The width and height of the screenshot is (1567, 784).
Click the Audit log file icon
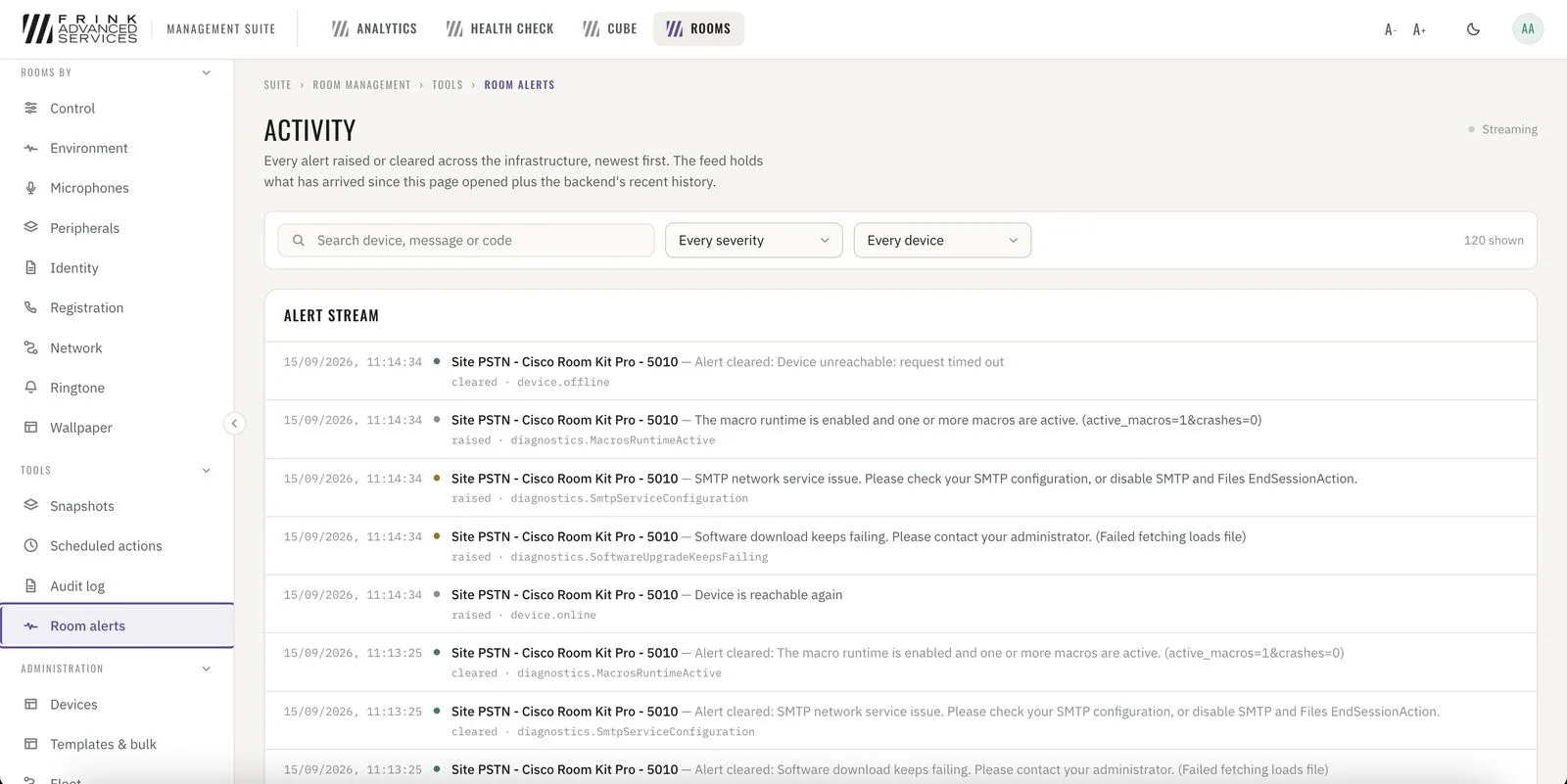pyautogui.click(x=30, y=586)
